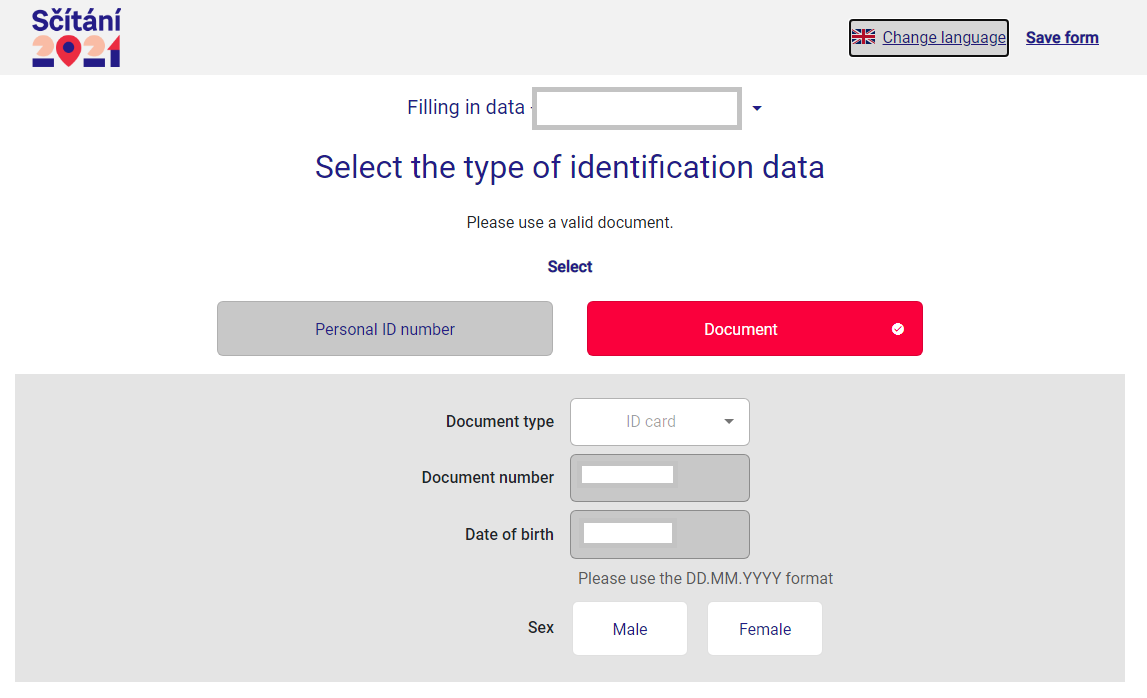
Task: Click the UK flag icon
Action: 863,37
